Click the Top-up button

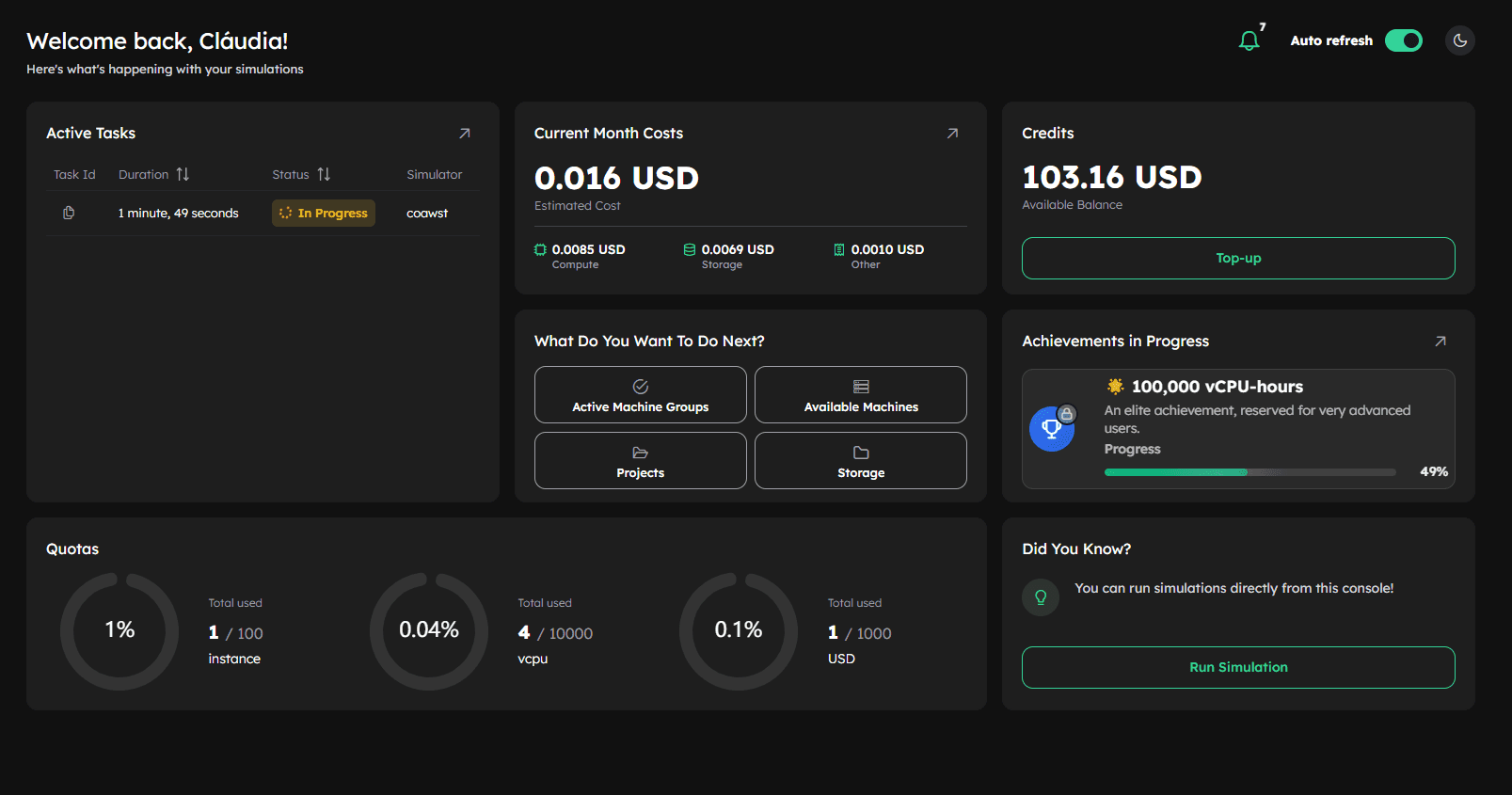coord(1238,258)
